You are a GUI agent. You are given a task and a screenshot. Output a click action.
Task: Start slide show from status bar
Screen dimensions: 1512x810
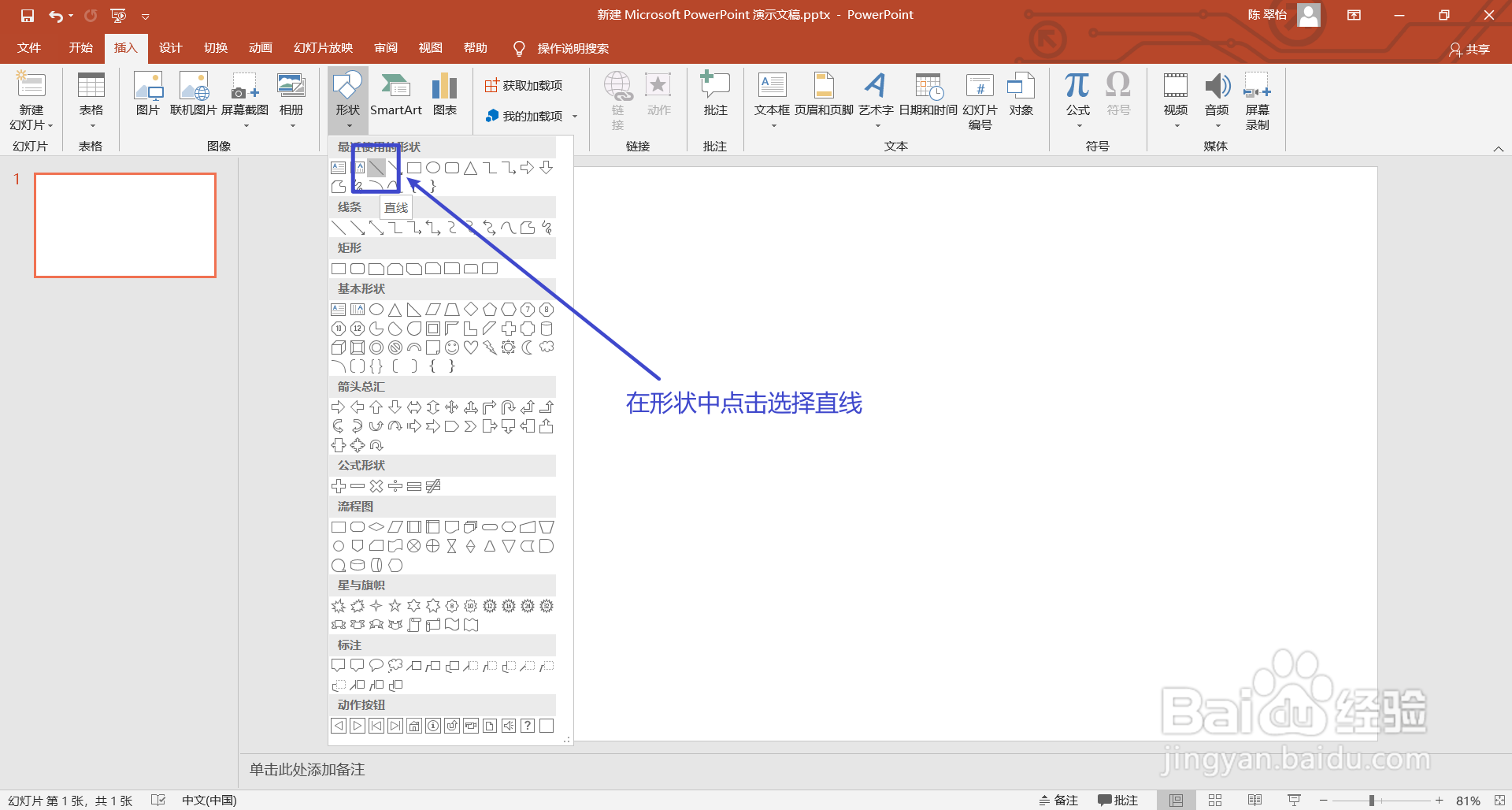click(1294, 801)
